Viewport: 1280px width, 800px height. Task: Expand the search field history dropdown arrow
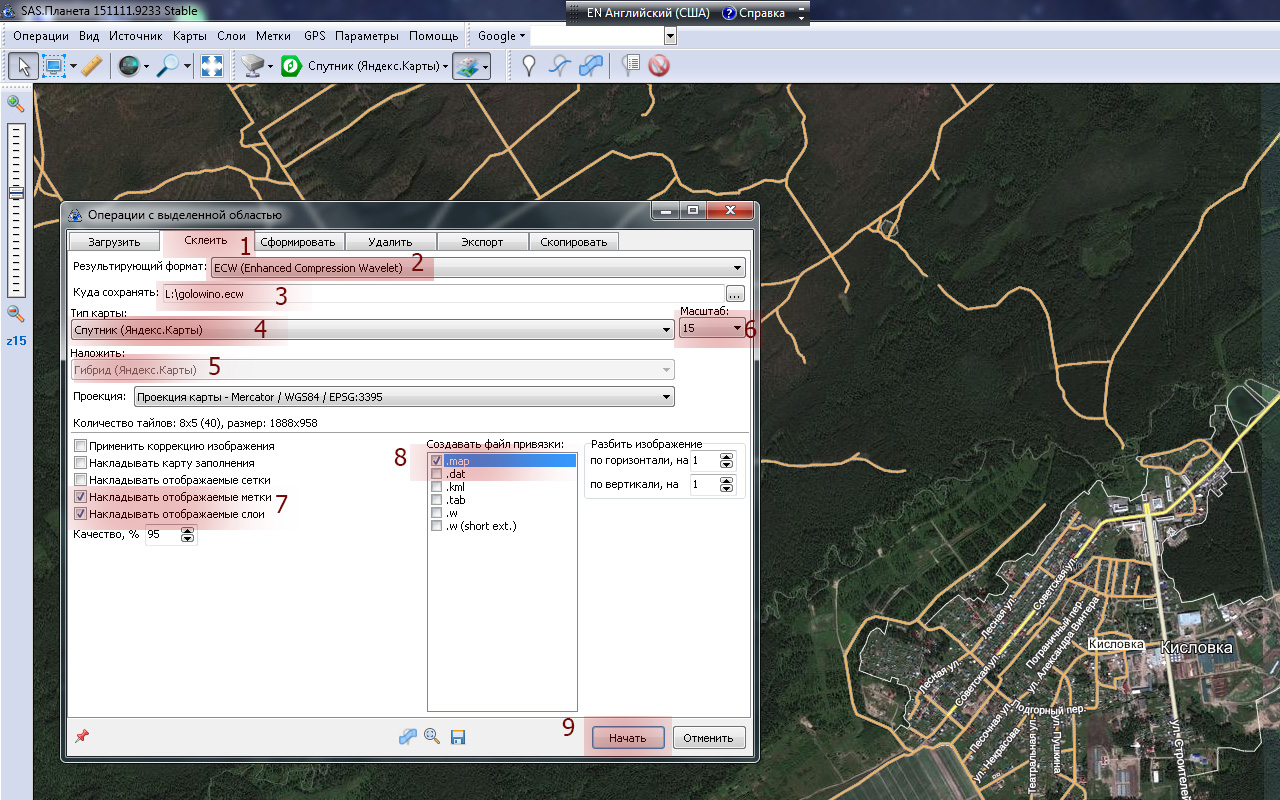pos(670,36)
